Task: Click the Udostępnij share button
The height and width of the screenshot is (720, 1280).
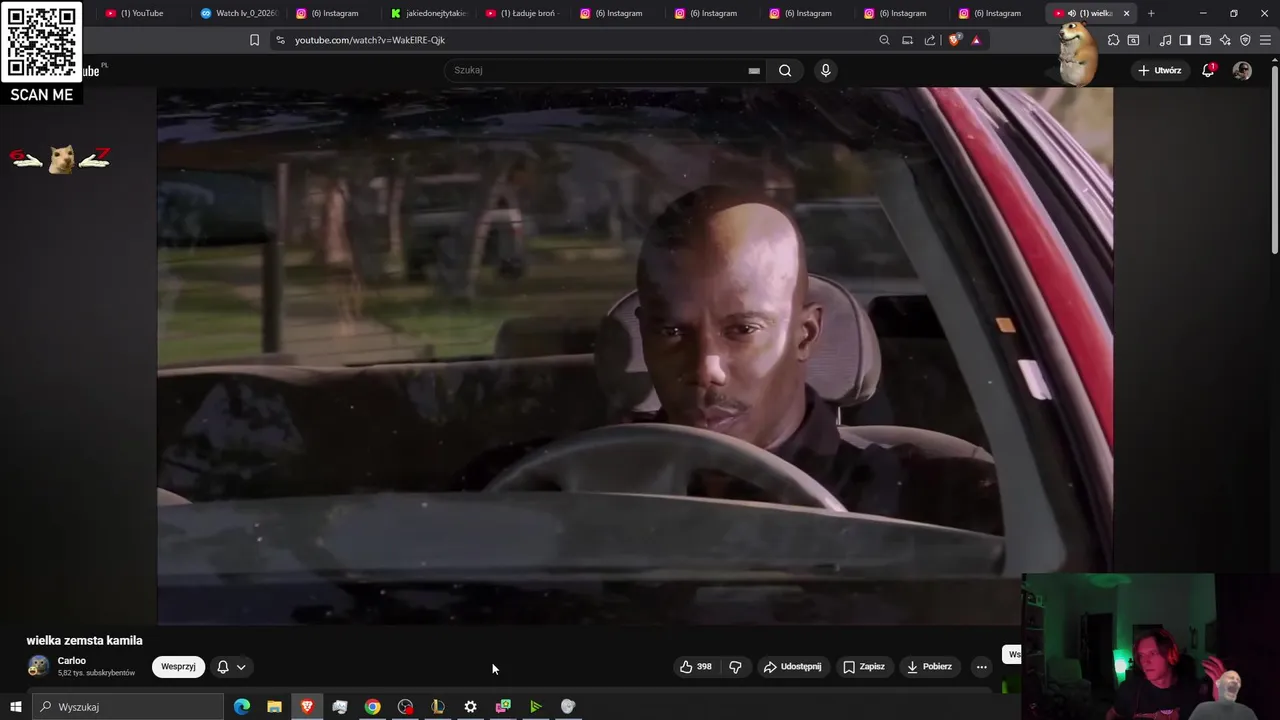Action: [x=793, y=667]
